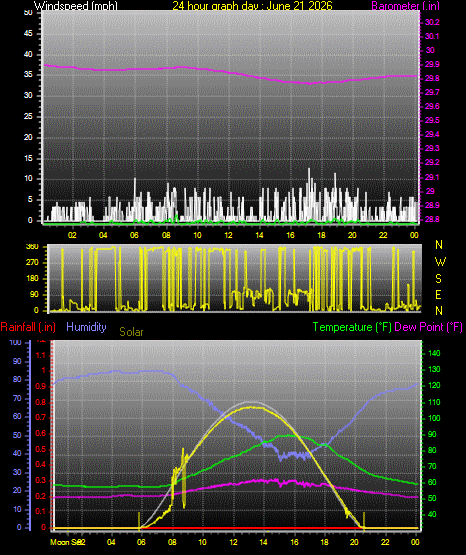
Task: Click the 100 humidity scale value
Action: (15, 342)
